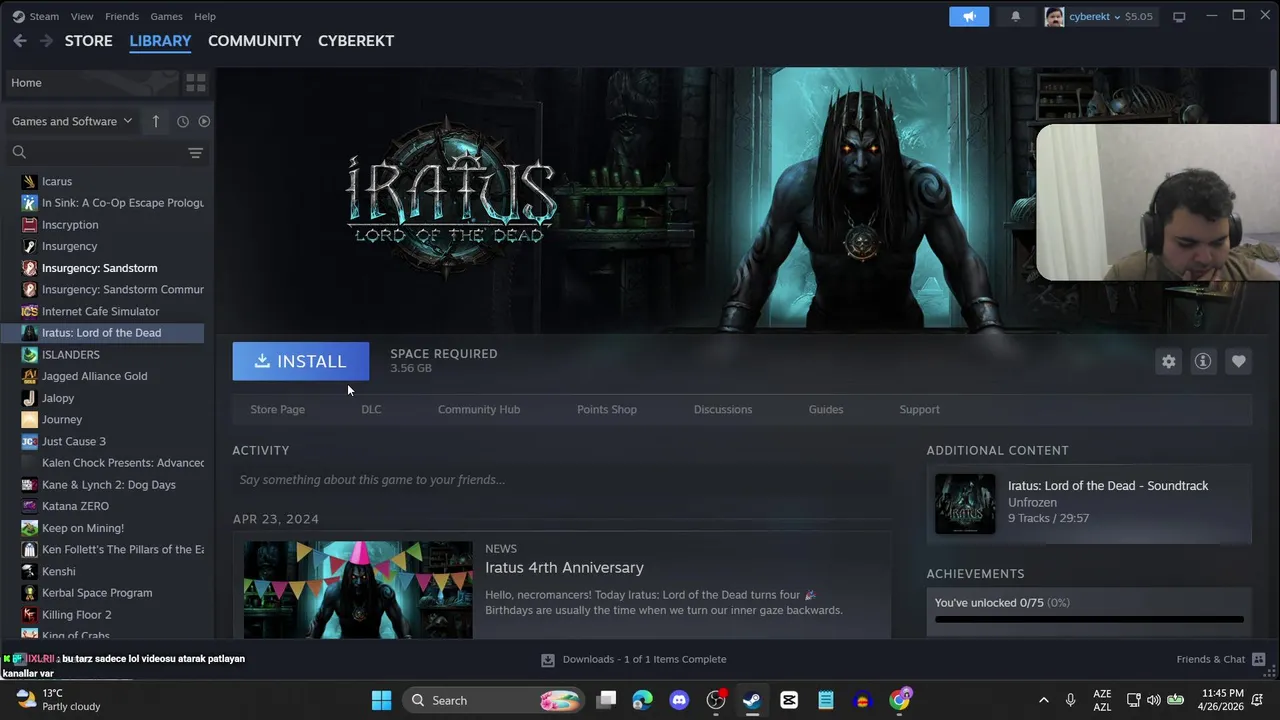
Task: Open the DLC link
Action: tap(371, 409)
